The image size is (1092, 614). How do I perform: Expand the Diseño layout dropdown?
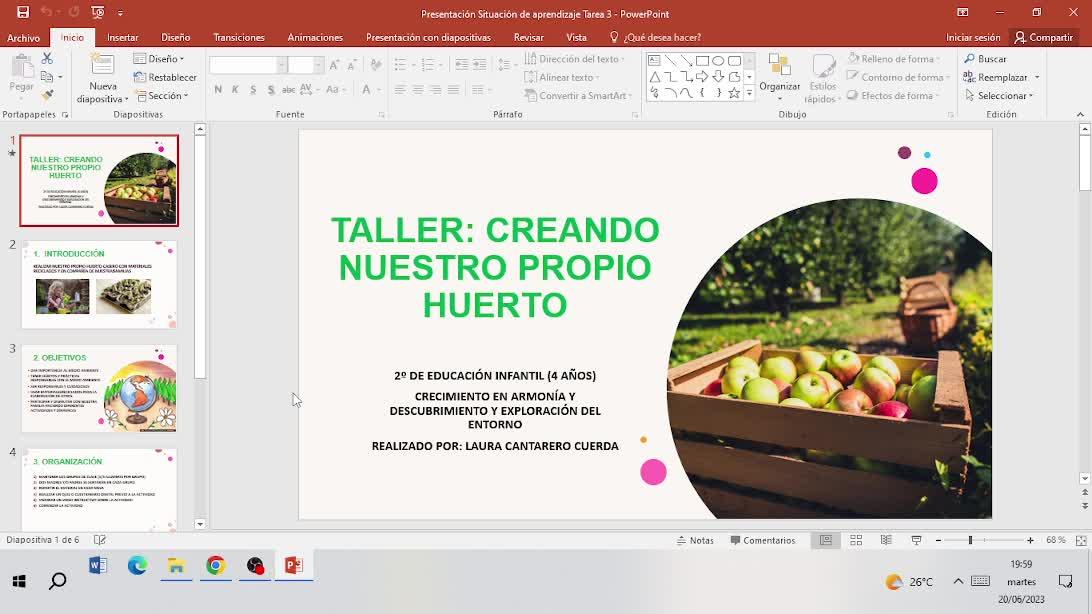click(x=165, y=59)
